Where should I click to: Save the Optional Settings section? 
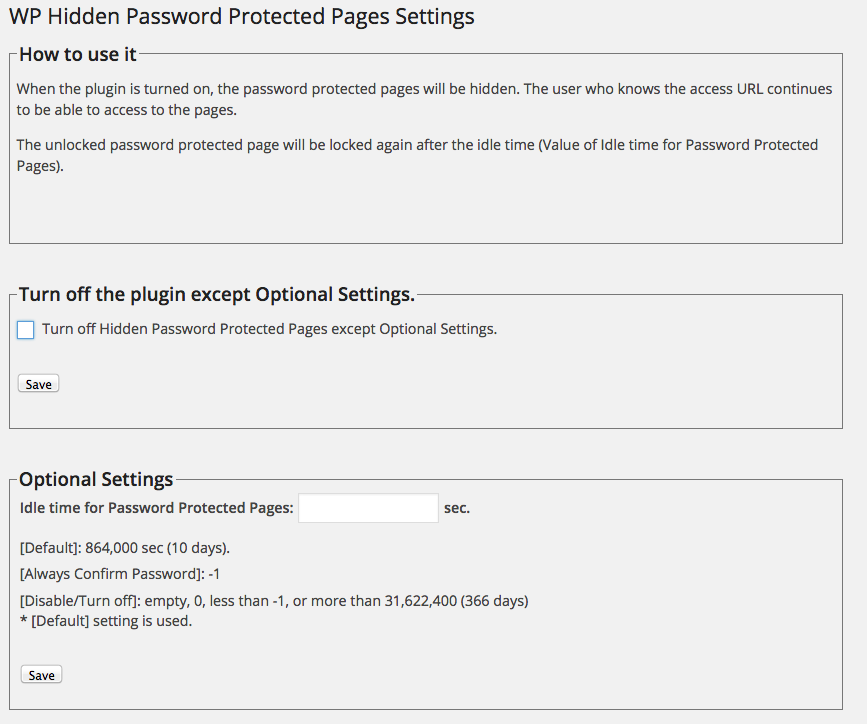coord(41,675)
